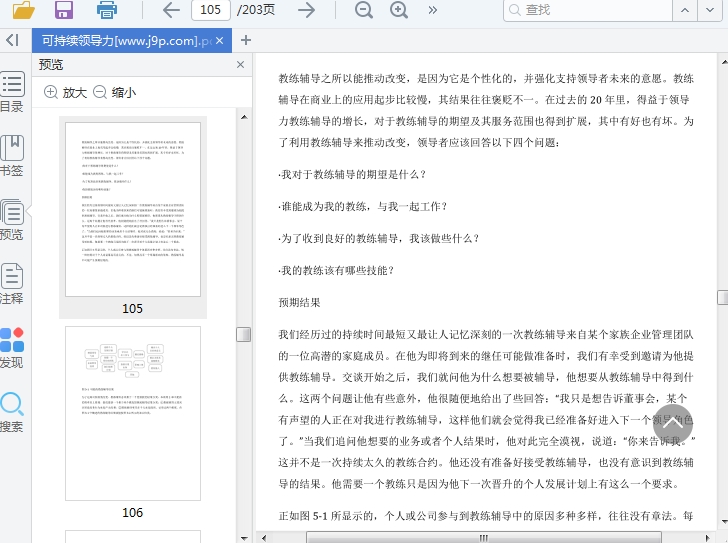Viewport: 728px width, 543px height.
Task: Open the 预览 thumbnails panel in sidebar
Action: pyautogui.click(x=12, y=220)
